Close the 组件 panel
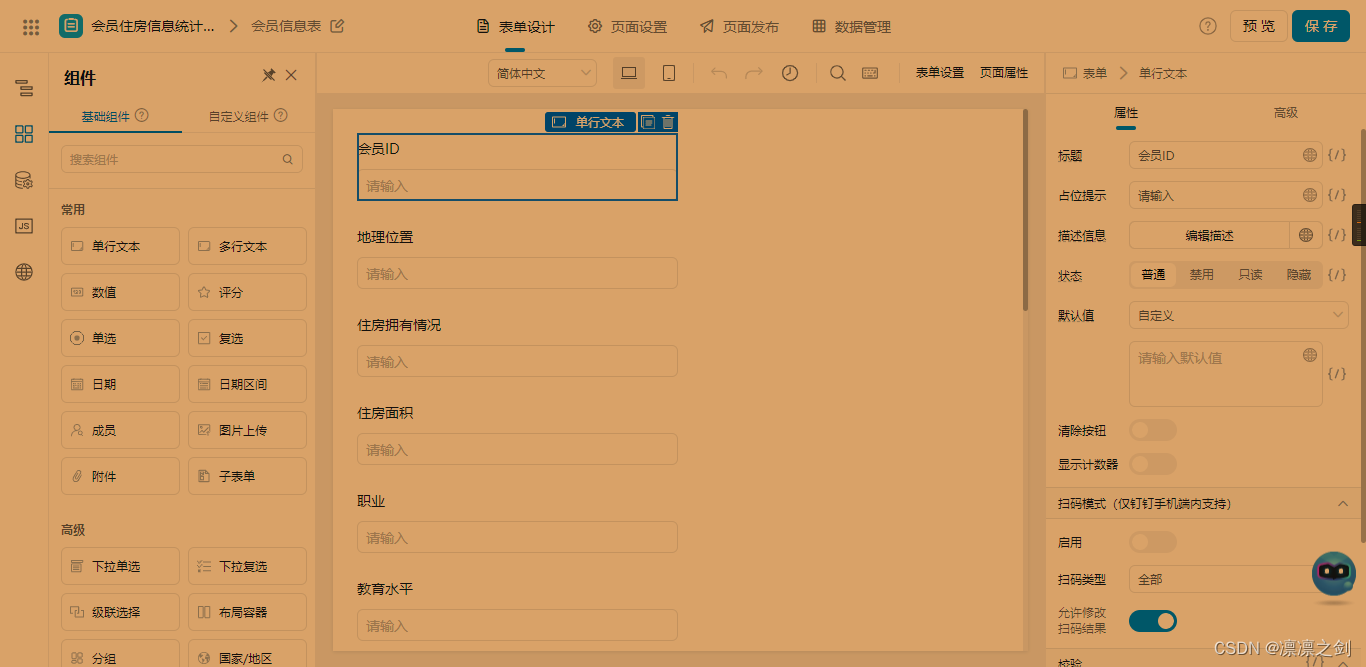The height and width of the screenshot is (667, 1366). coord(291,75)
